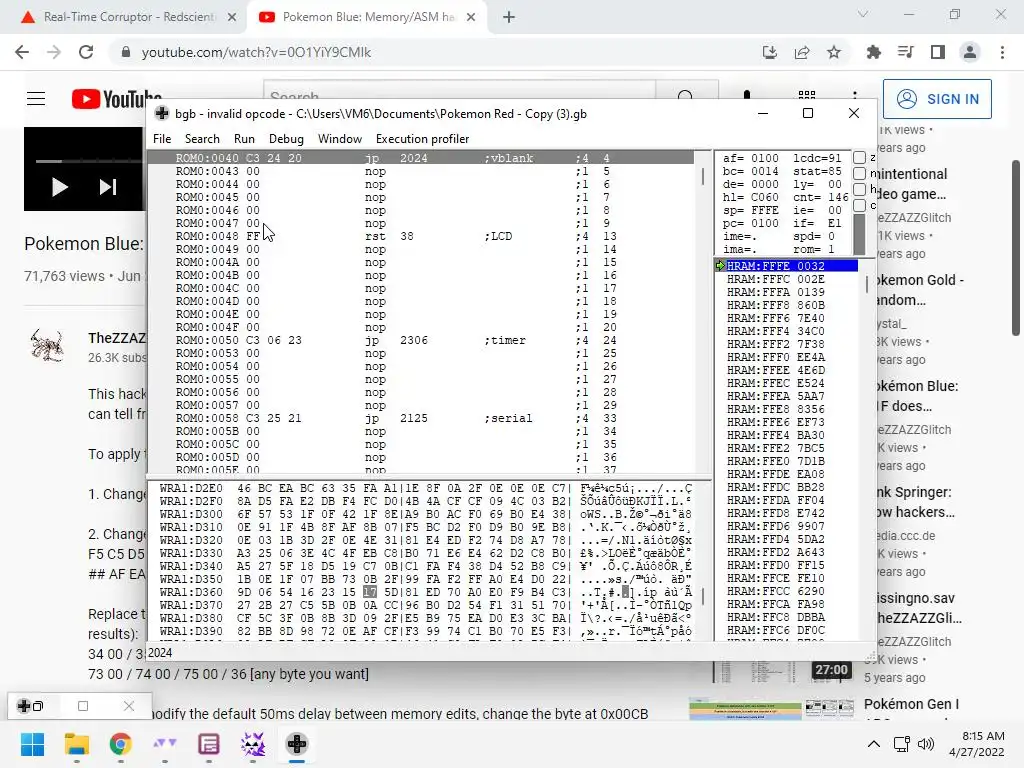Toggle the c flag checkbox
1024x768 pixels.
(859, 205)
